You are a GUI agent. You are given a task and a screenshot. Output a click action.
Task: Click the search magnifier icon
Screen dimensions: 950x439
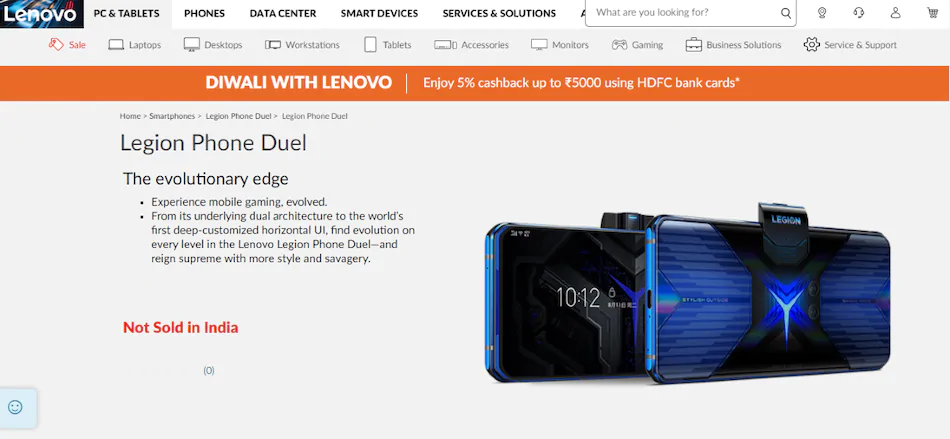click(785, 13)
